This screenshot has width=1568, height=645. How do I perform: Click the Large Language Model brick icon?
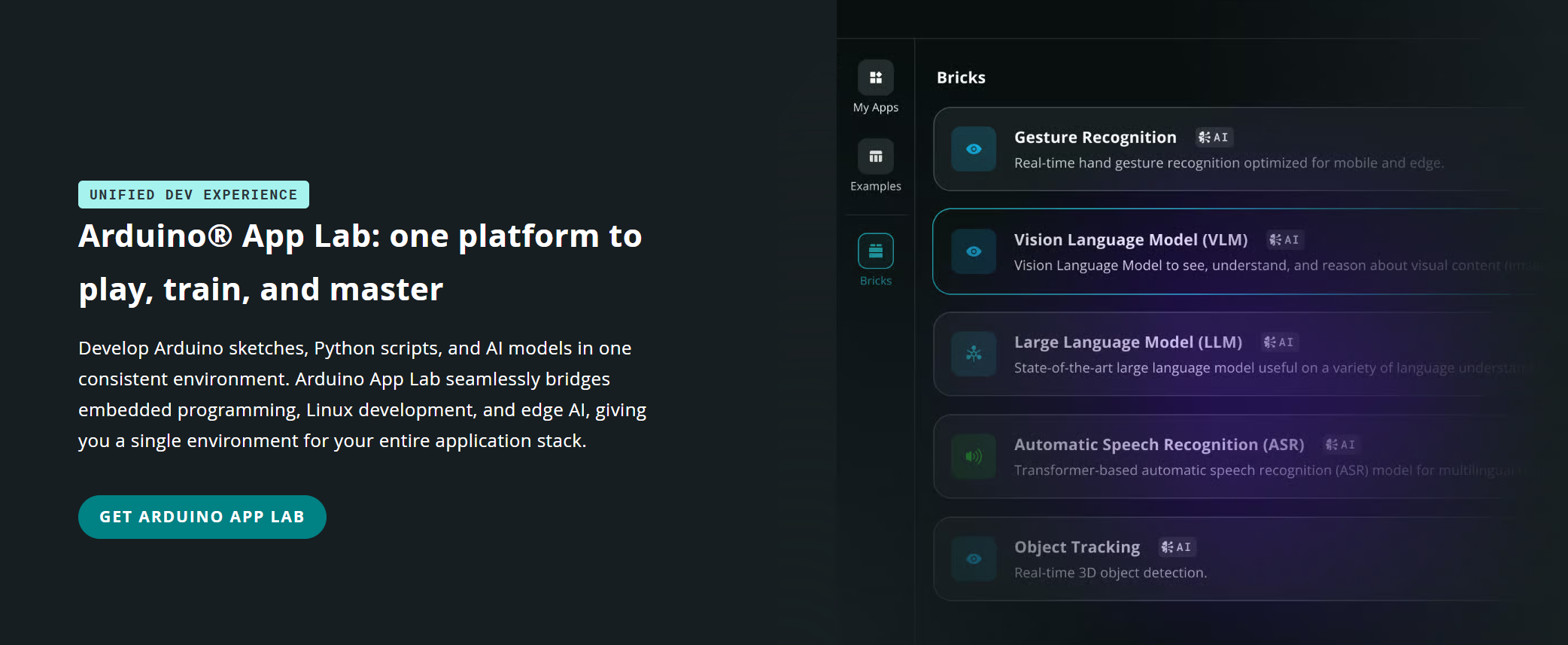[x=974, y=354]
